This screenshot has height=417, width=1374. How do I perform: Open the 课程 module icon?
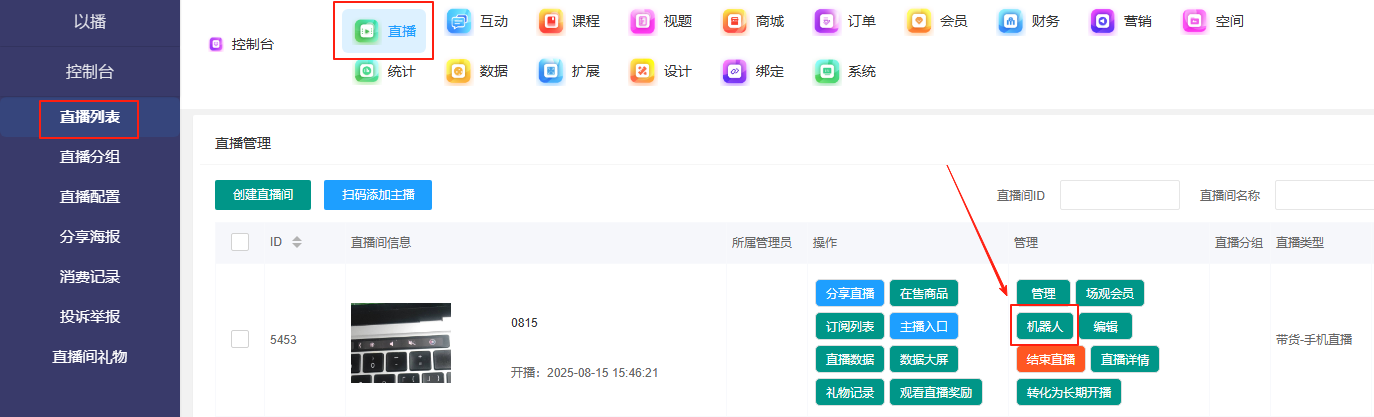click(x=551, y=21)
